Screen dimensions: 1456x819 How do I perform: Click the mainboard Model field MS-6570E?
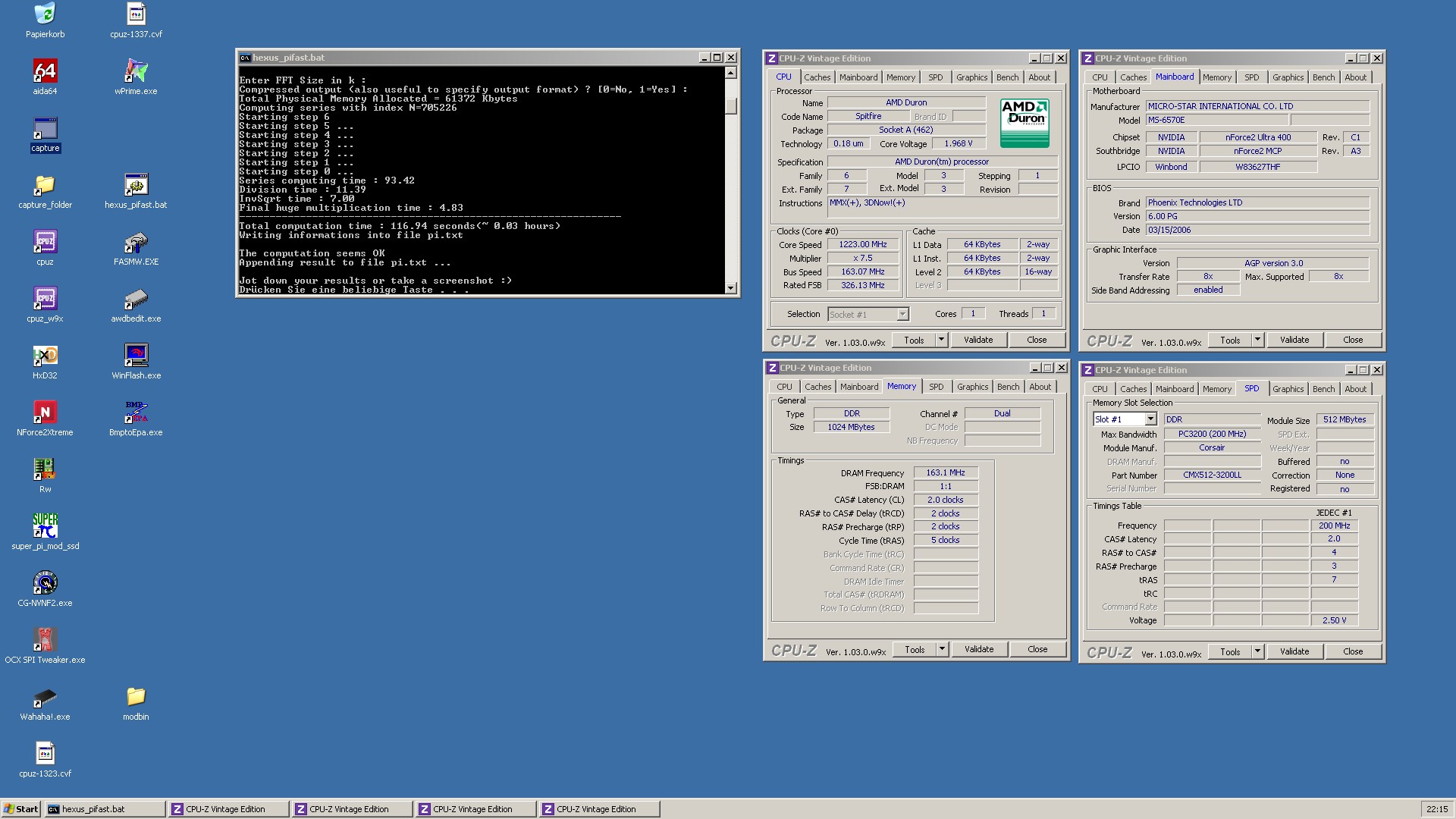(1216, 121)
